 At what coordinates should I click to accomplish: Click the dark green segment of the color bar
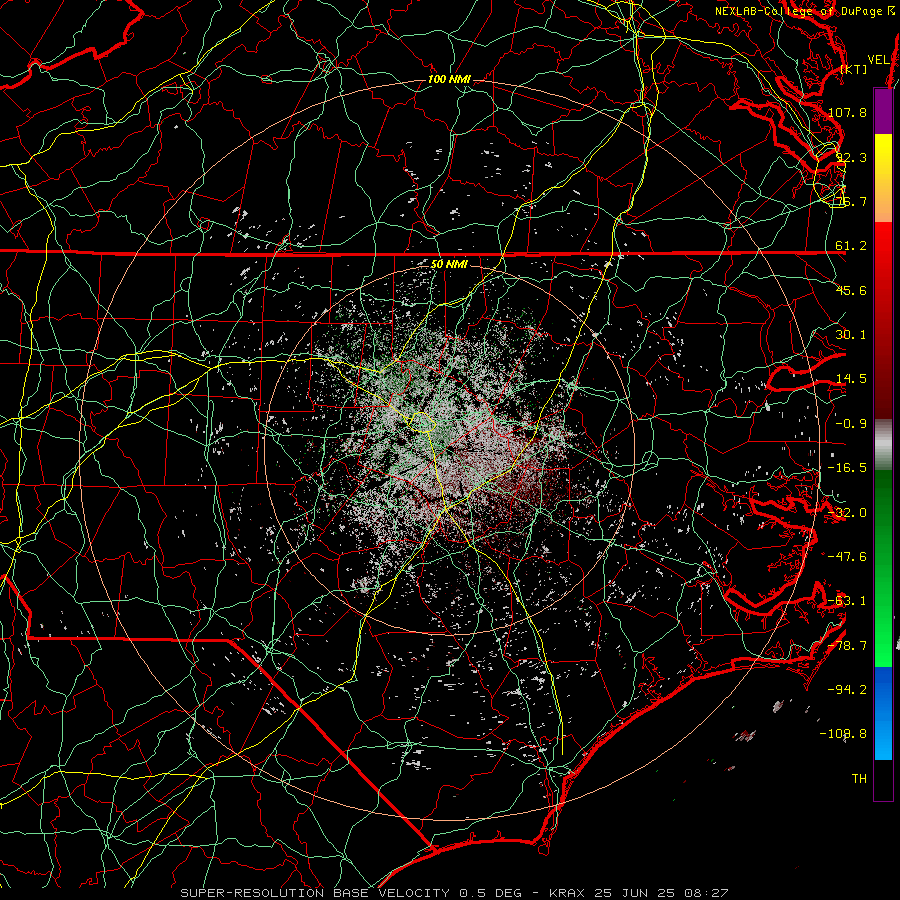click(x=883, y=517)
